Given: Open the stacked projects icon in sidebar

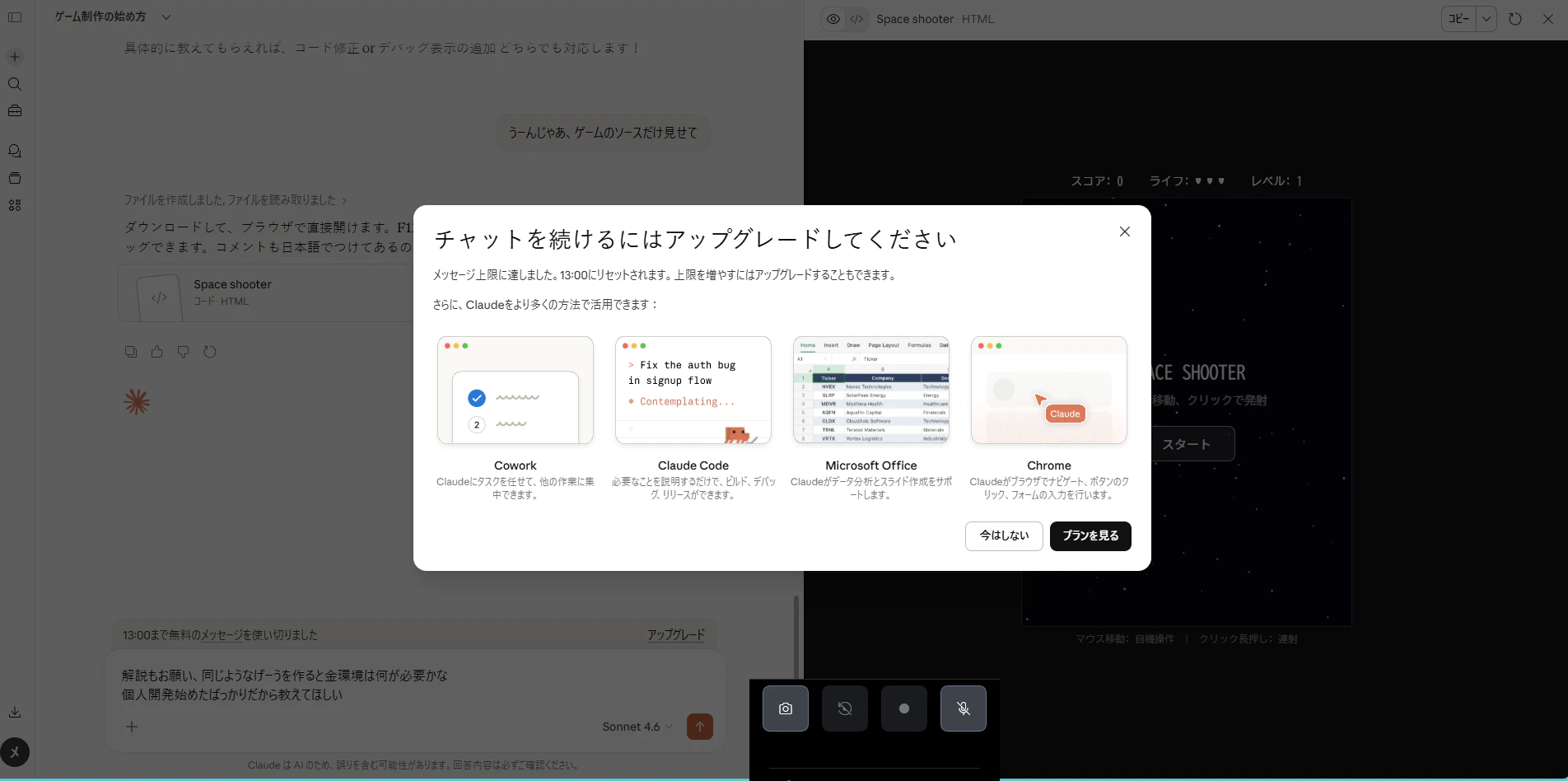Looking at the screenshot, I should point(15,178).
